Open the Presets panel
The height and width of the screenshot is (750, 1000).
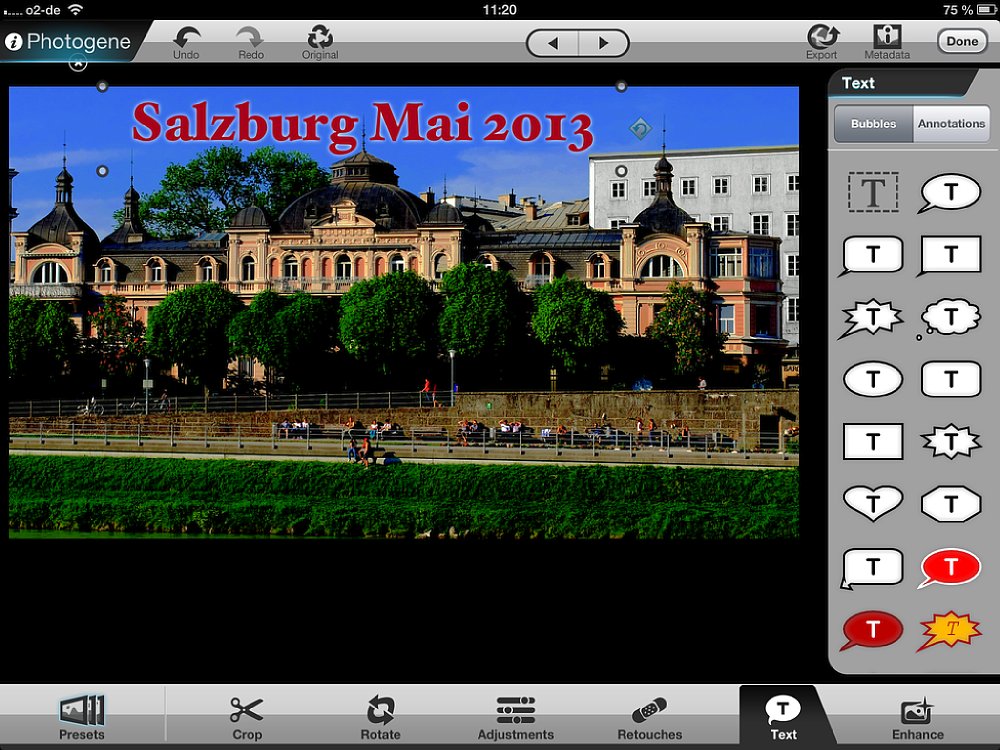(x=82, y=711)
